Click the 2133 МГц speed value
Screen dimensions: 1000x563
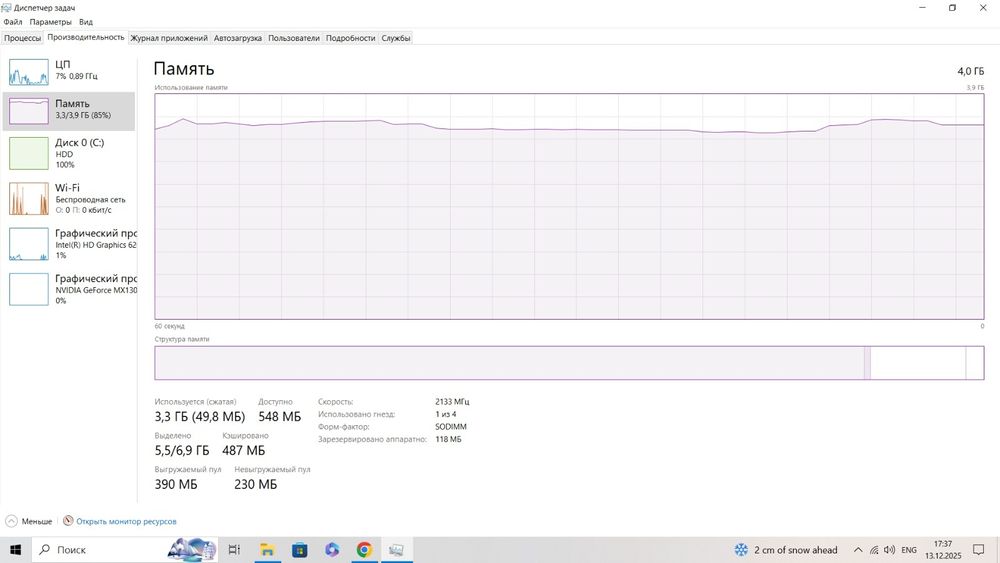pyautogui.click(x=452, y=402)
